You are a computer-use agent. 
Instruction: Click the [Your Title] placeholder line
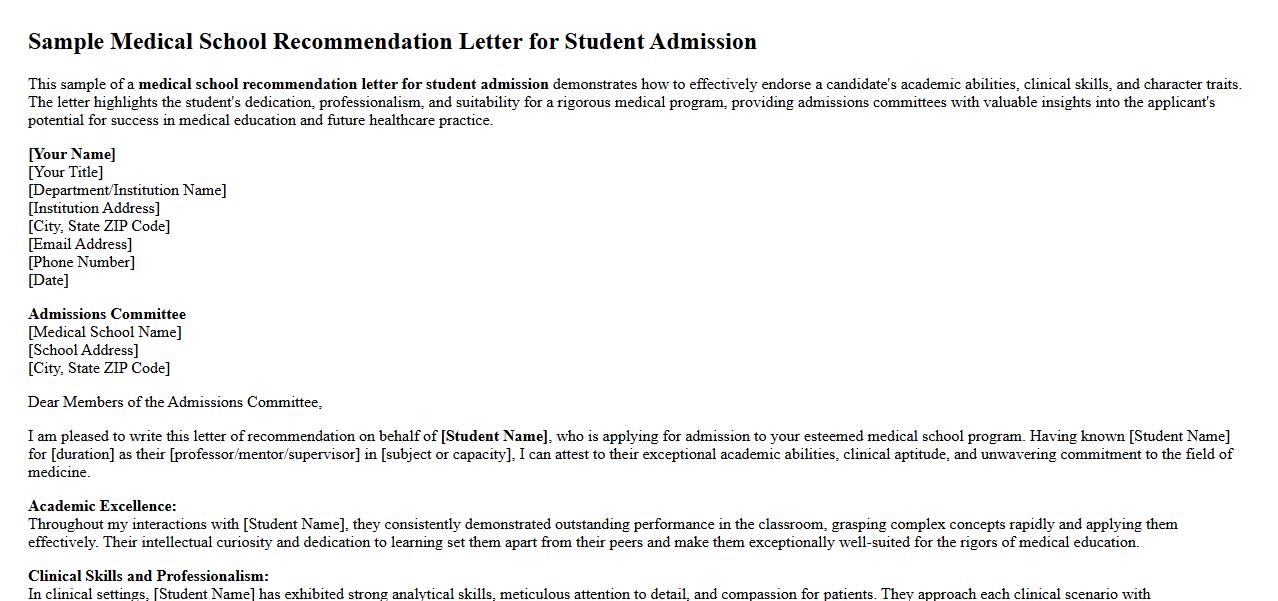(66, 172)
